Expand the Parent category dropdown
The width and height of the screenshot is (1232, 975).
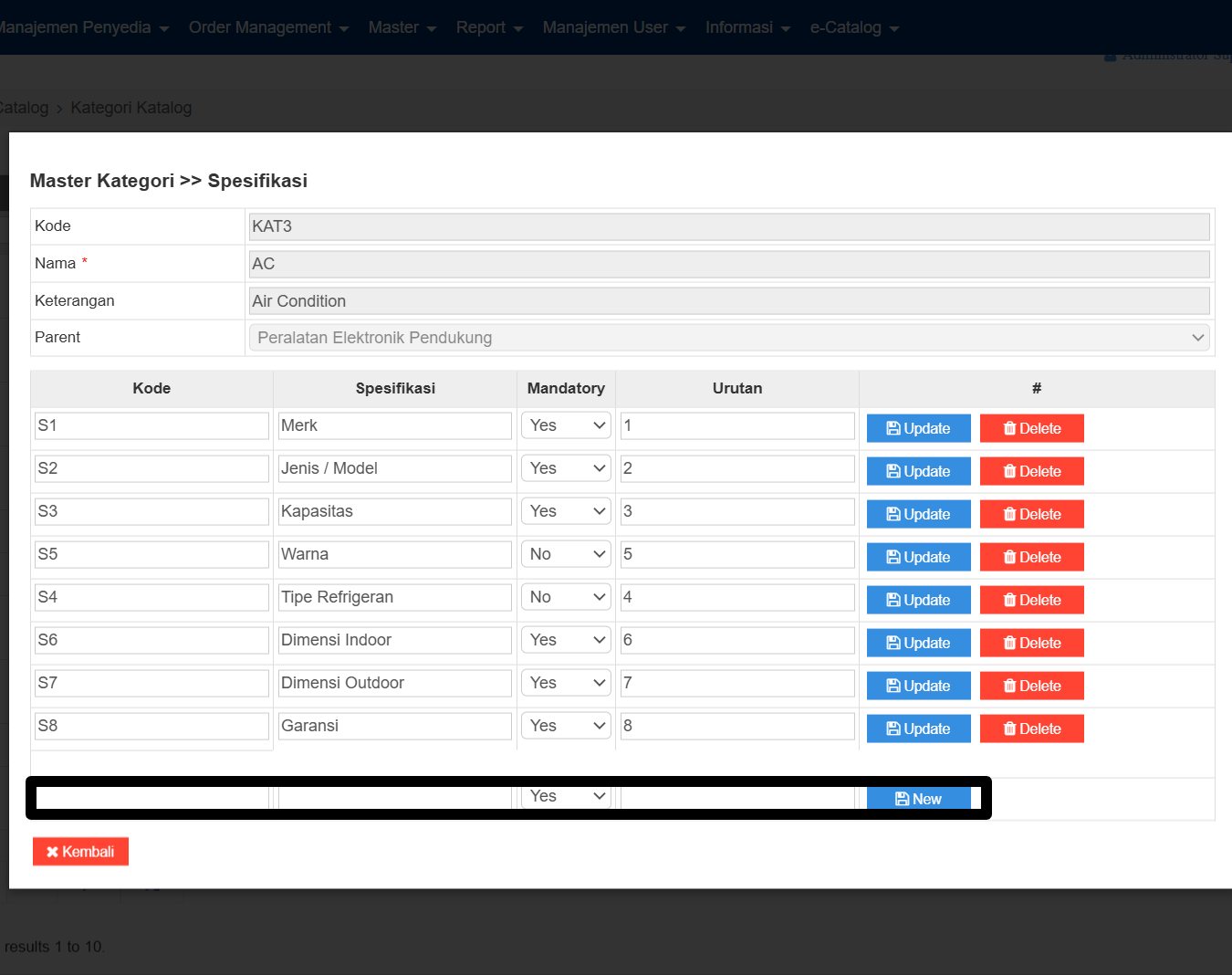(729, 338)
